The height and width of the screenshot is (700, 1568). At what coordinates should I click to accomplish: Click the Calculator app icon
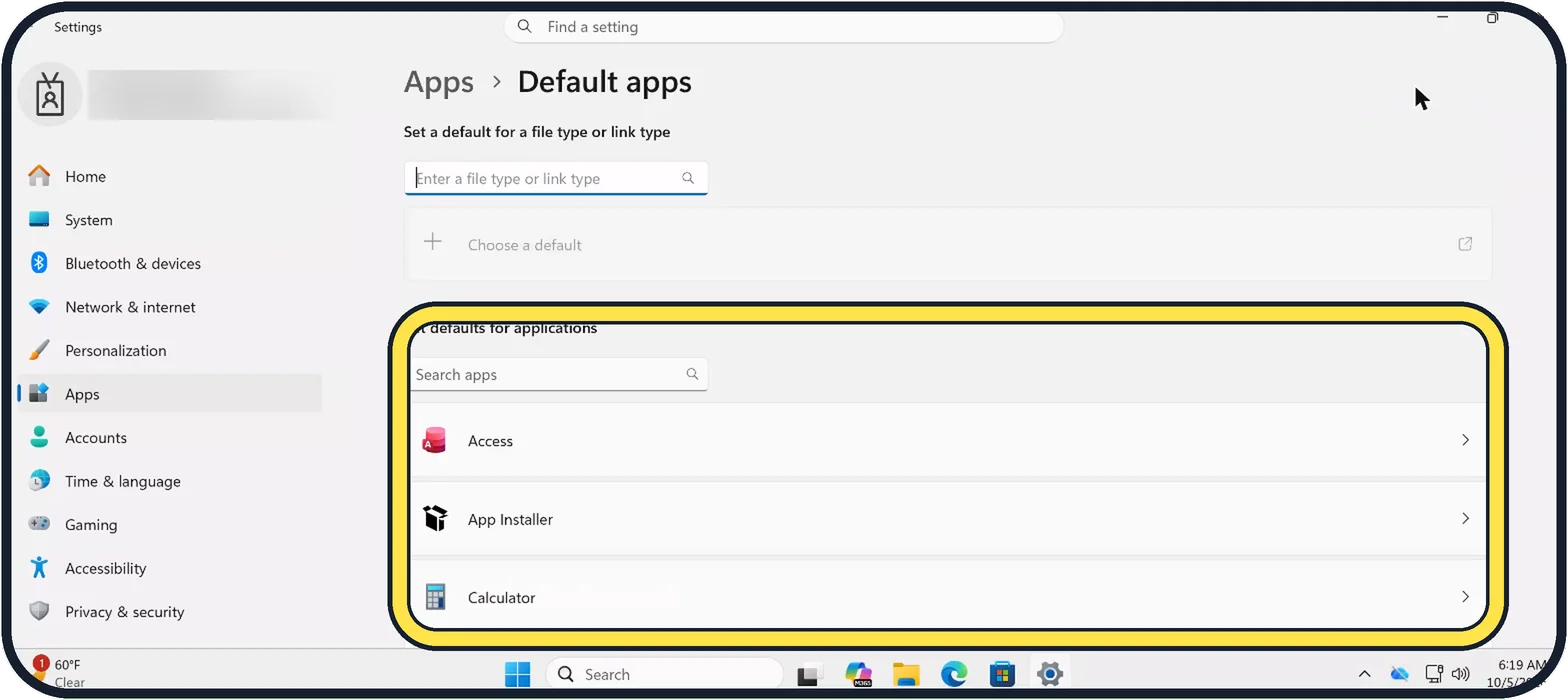pos(434,597)
